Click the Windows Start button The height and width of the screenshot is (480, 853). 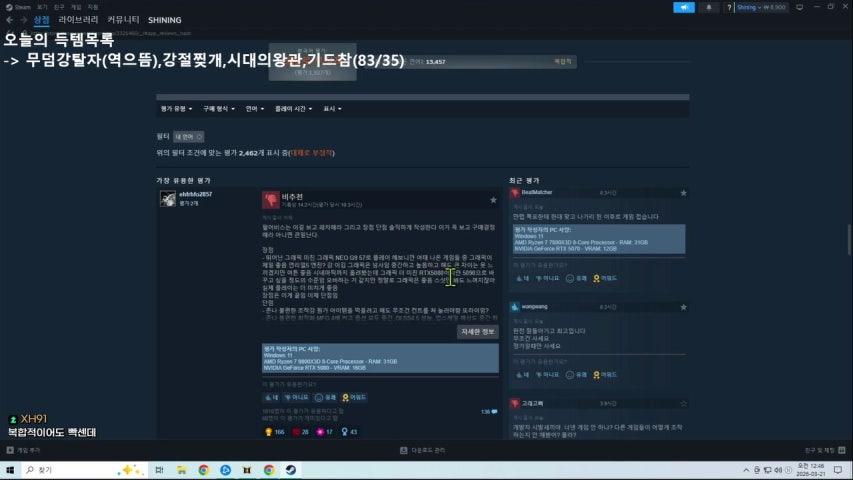10,470
